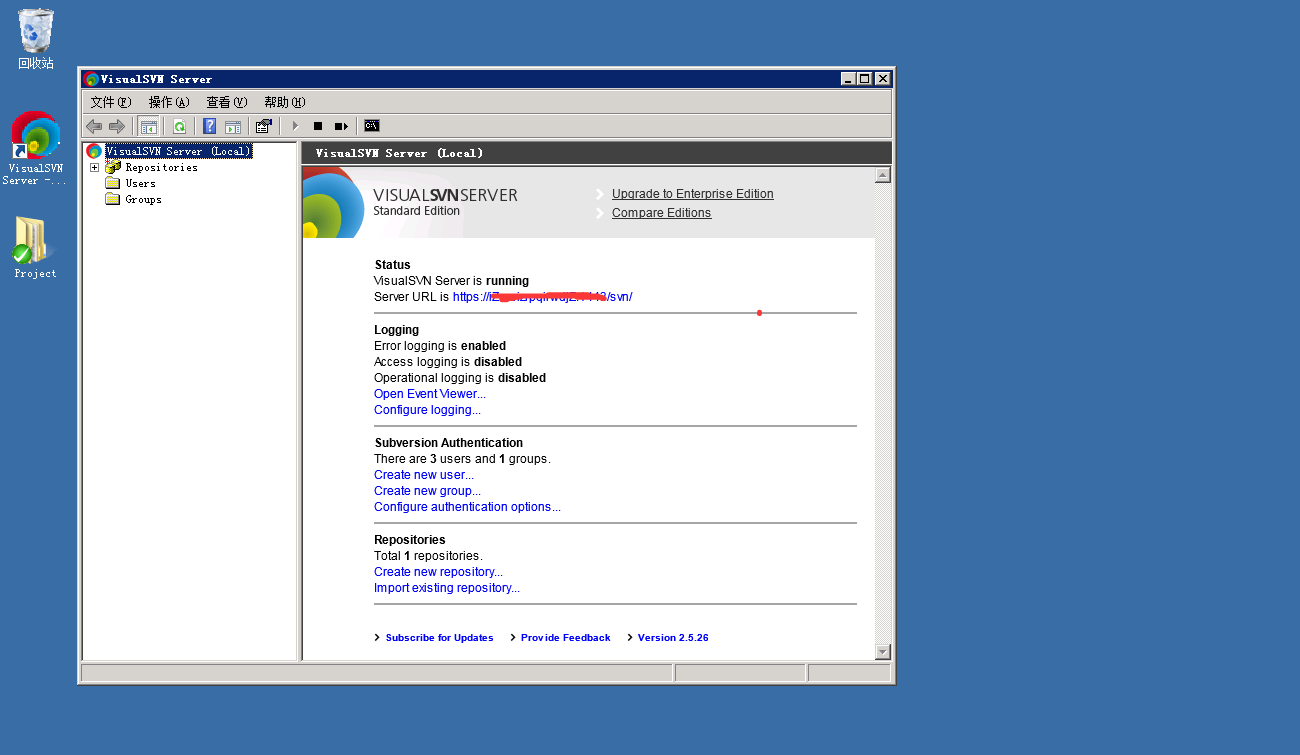
Task: Stop the server with the square icon
Action: 318,126
